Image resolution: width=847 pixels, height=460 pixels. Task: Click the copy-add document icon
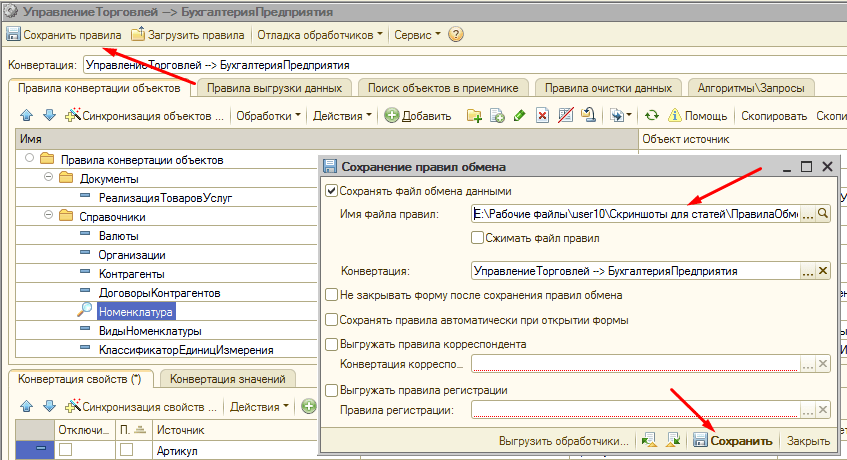tap(497, 116)
